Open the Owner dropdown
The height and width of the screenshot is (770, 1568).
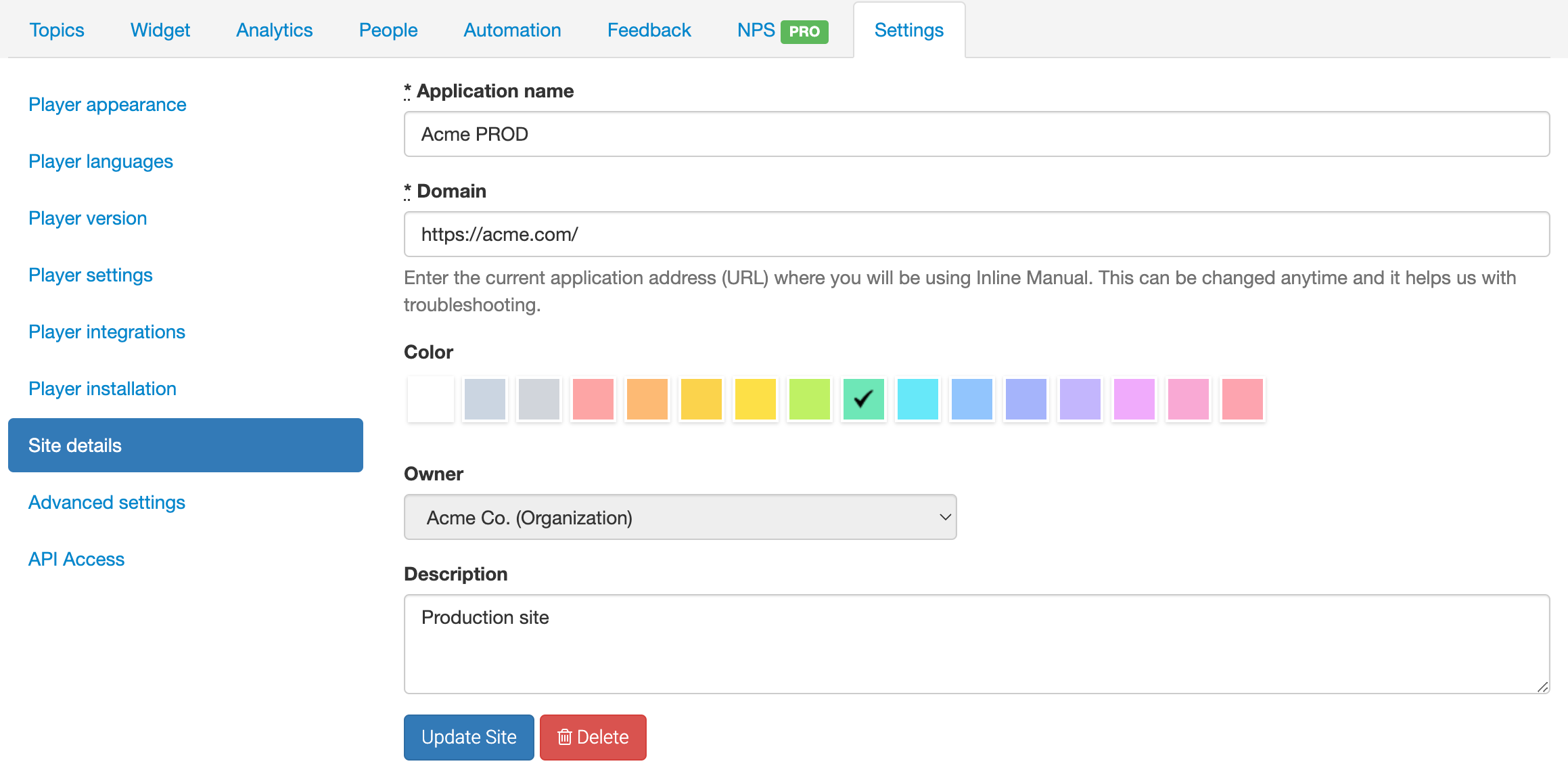coord(680,518)
